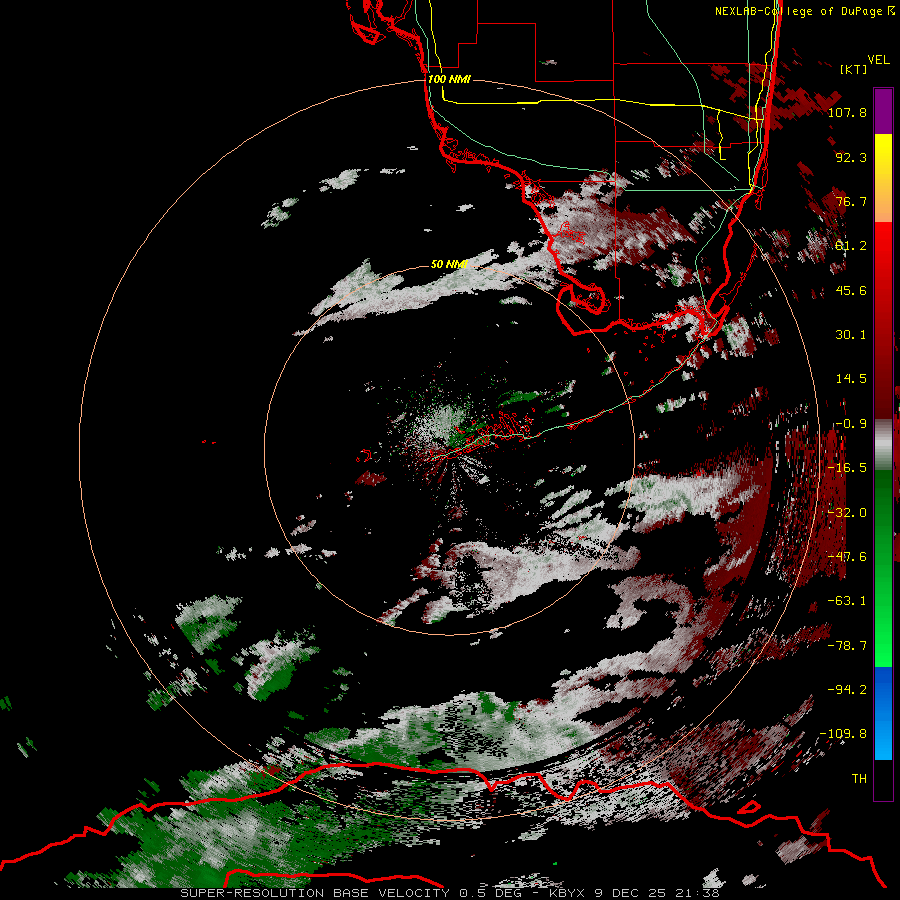Select the 30.1 legend value
Viewport: 900px width, 900px height.
click(x=851, y=334)
